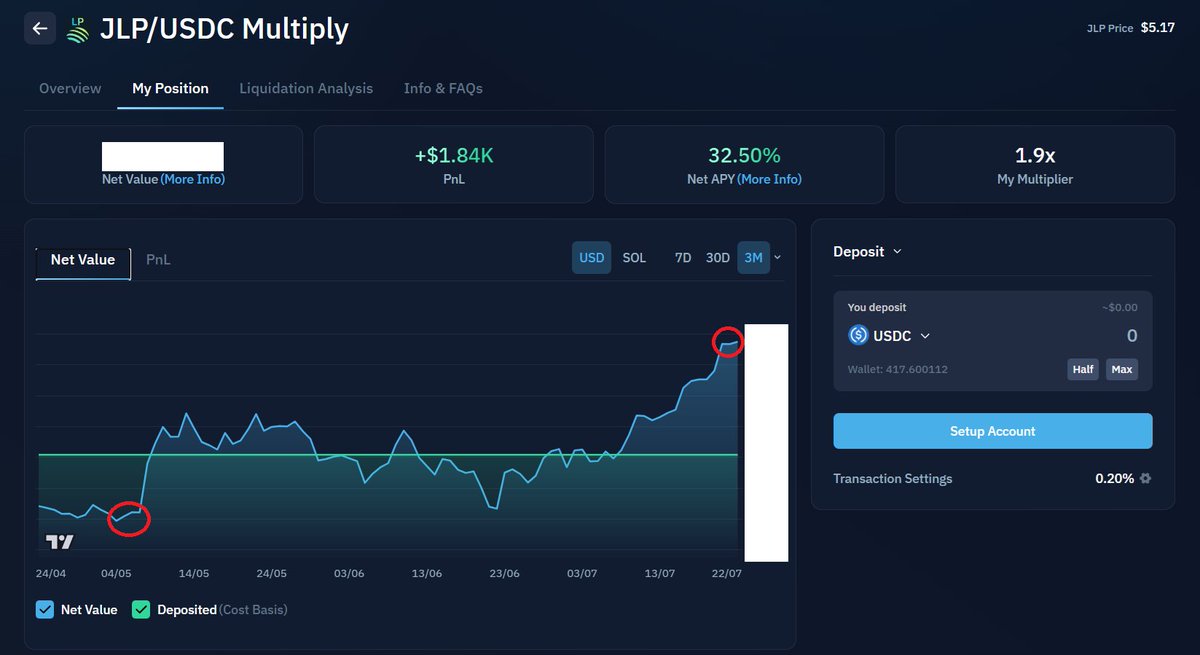The height and width of the screenshot is (655, 1200).
Task: Click the Setup Account button
Action: pyautogui.click(x=993, y=431)
